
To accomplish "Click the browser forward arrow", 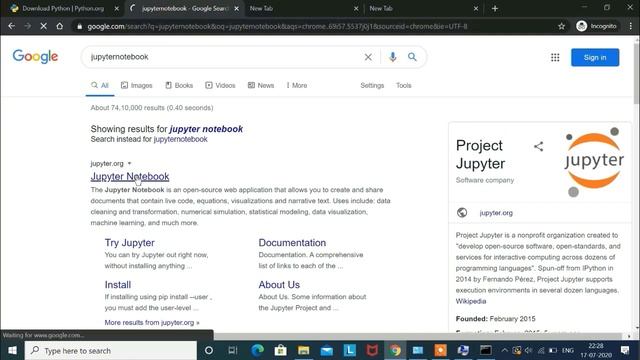I will click(27, 26).
